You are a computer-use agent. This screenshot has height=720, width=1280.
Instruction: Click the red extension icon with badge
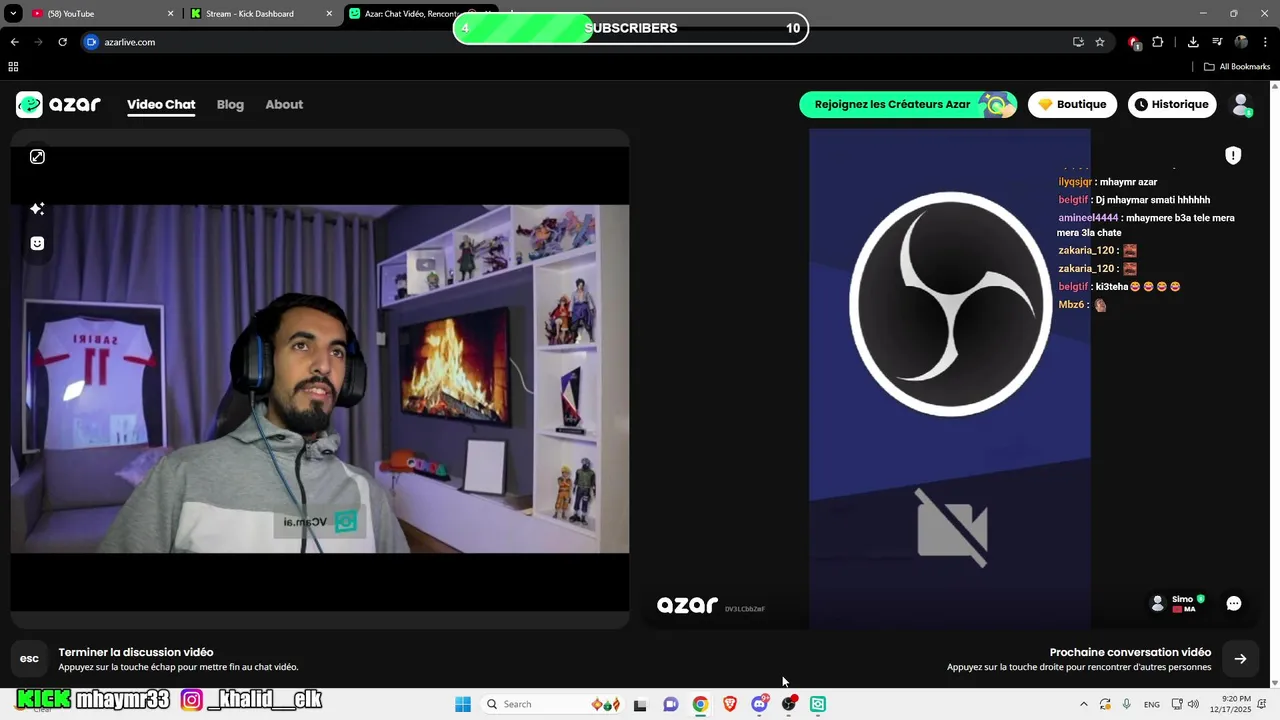1134,43
